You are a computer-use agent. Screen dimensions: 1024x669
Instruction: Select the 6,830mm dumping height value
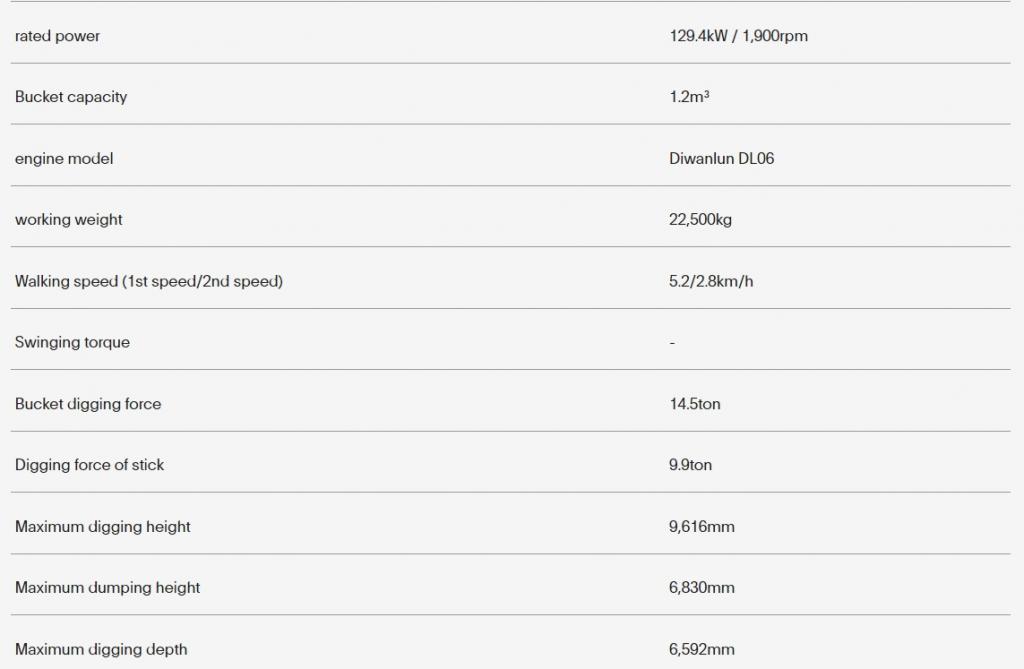pos(702,587)
